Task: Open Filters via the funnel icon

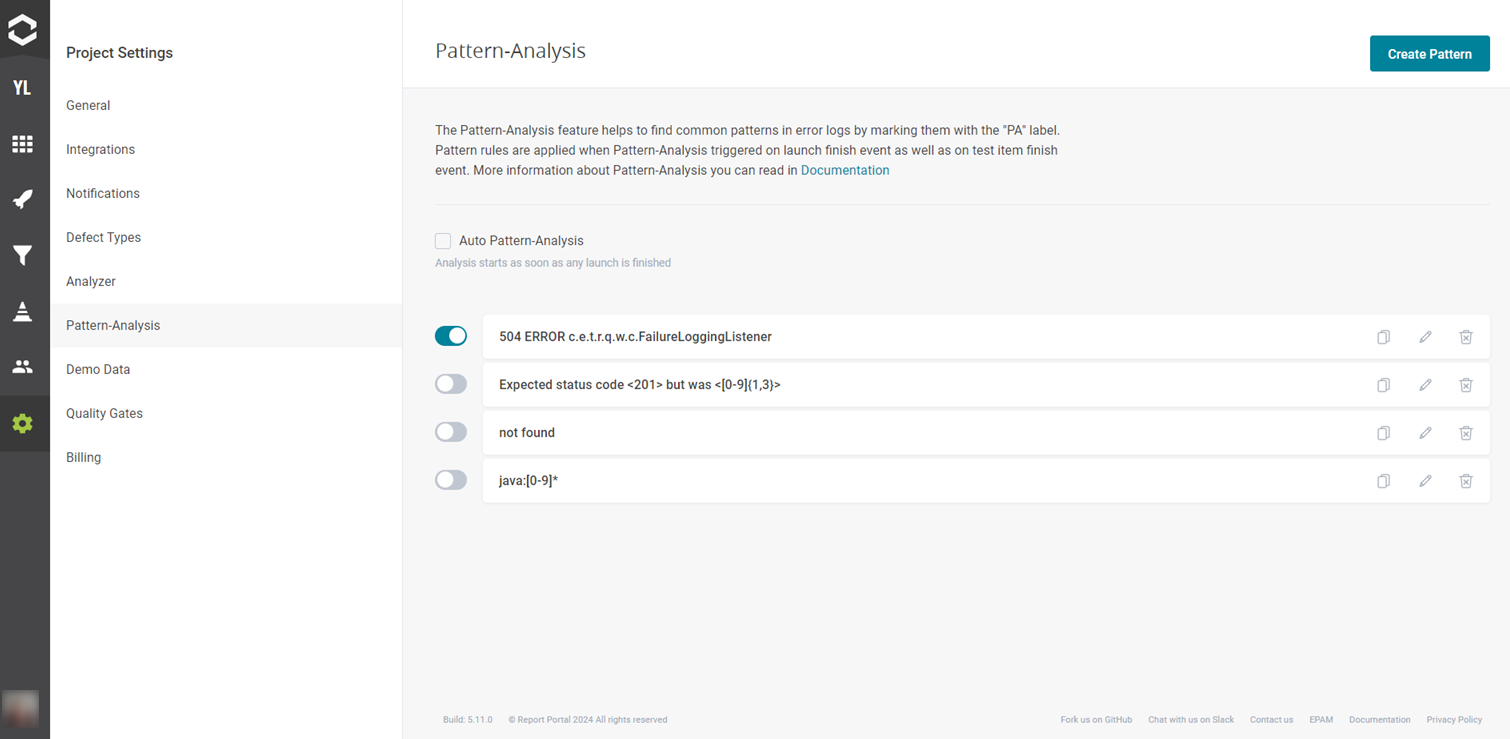Action: point(22,256)
